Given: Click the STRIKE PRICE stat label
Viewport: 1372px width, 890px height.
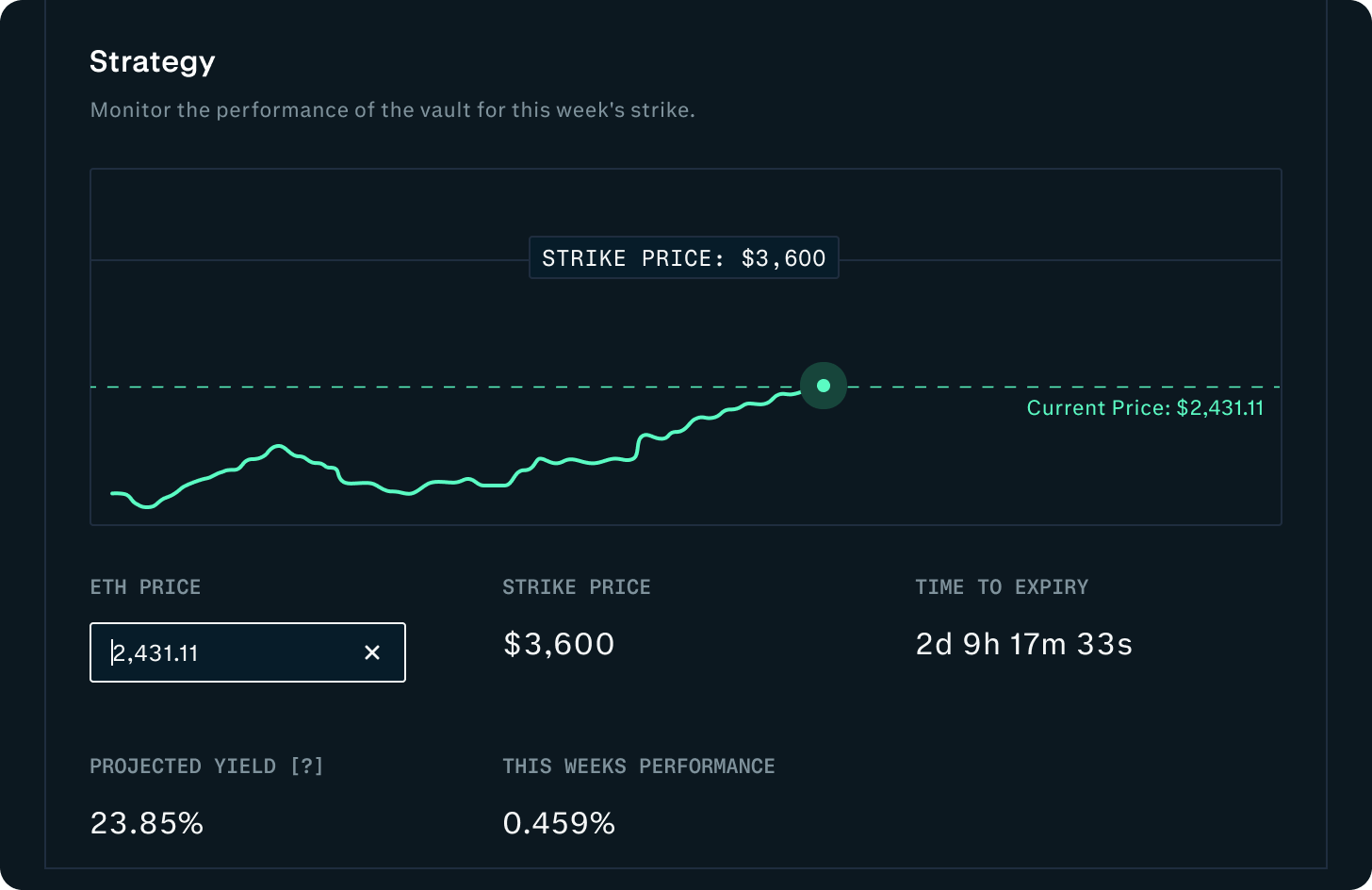Looking at the screenshot, I should [576, 586].
